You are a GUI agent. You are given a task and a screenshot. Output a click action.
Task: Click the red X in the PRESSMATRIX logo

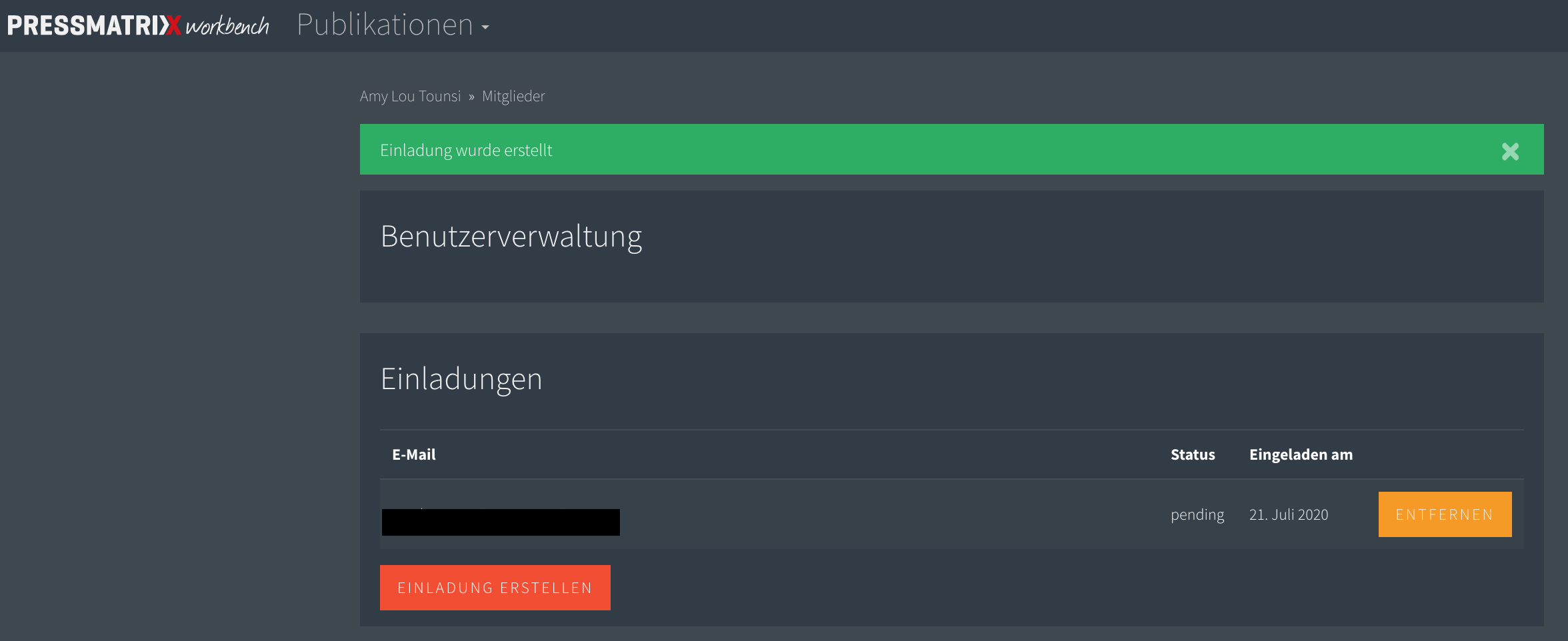(x=173, y=25)
